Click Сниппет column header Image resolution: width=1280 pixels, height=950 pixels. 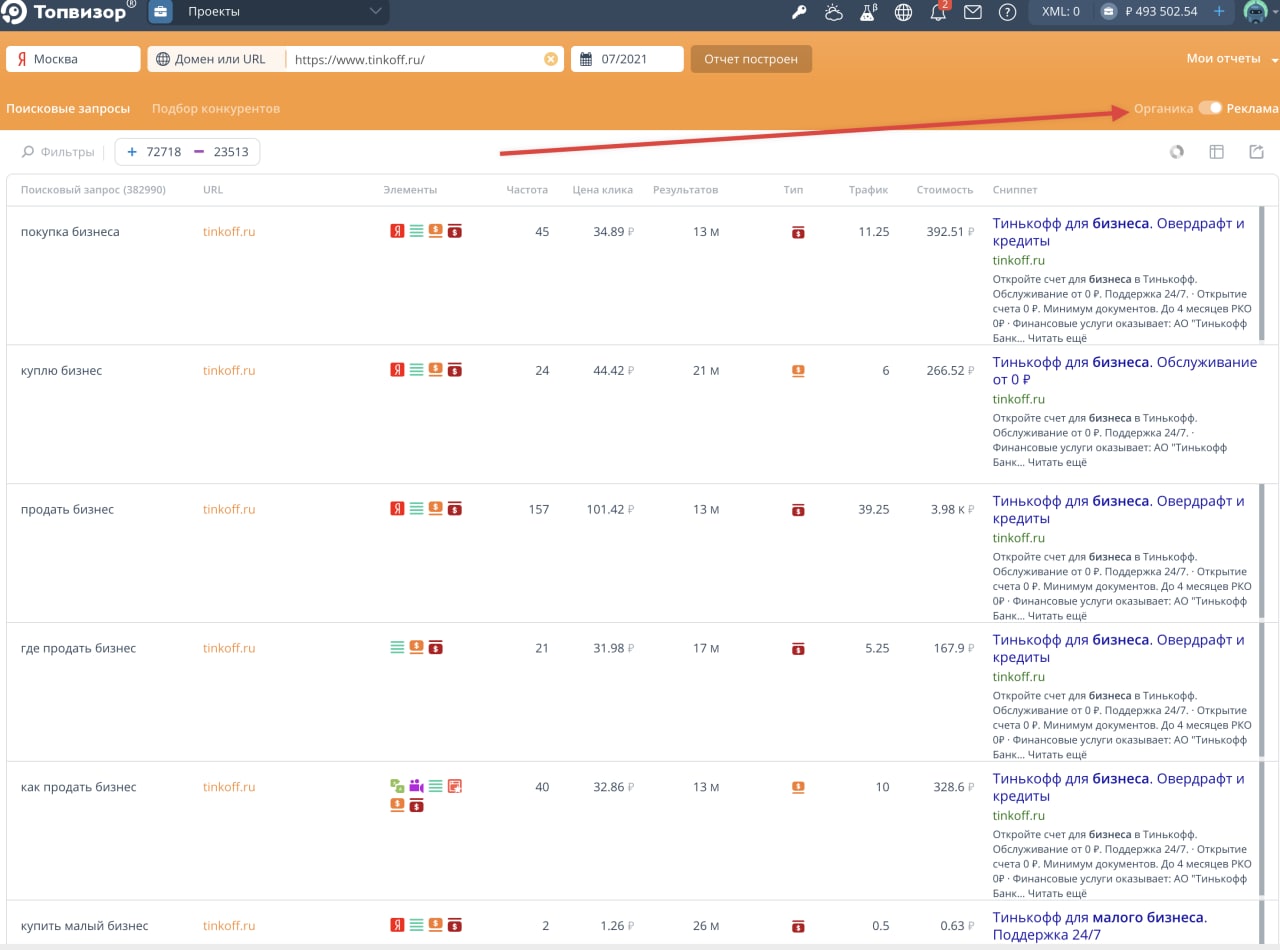(x=1015, y=190)
